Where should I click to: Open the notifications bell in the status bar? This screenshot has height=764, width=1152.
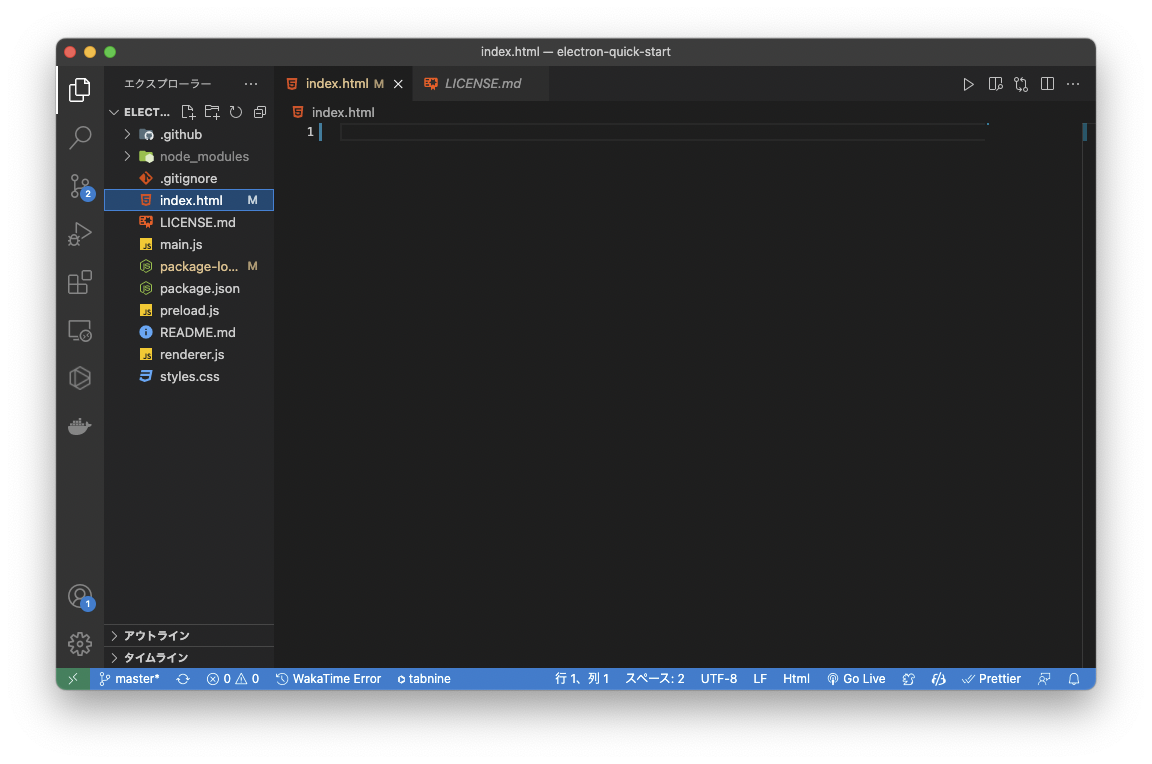pyautogui.click(x=1074, y=679)
